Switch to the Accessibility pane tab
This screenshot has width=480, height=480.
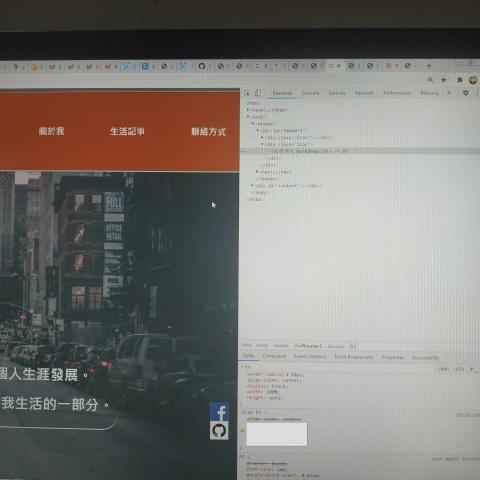(425, 358)
